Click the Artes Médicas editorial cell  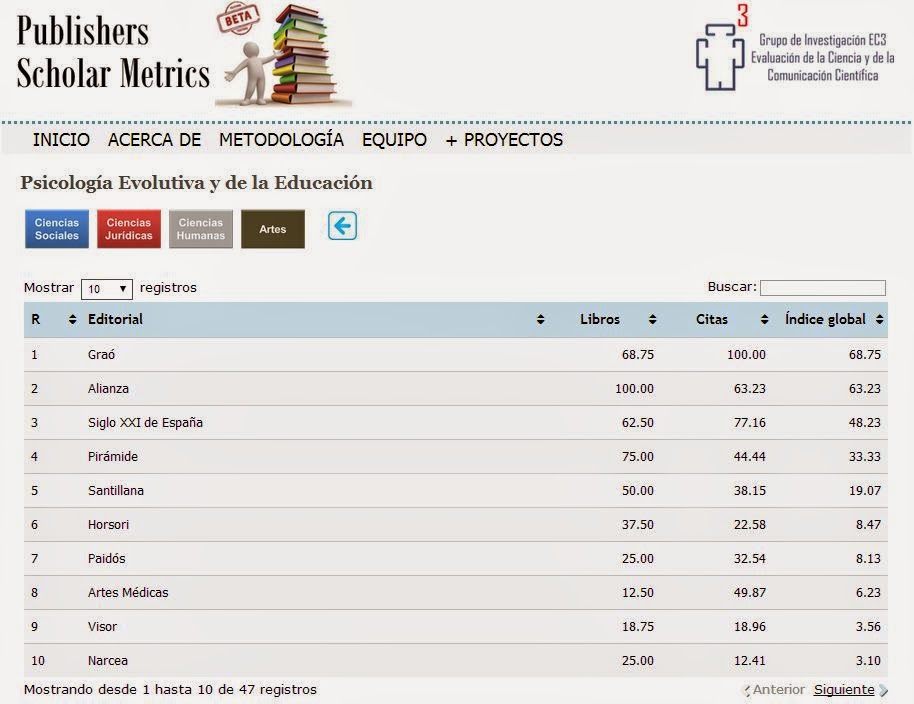(128, 593)
